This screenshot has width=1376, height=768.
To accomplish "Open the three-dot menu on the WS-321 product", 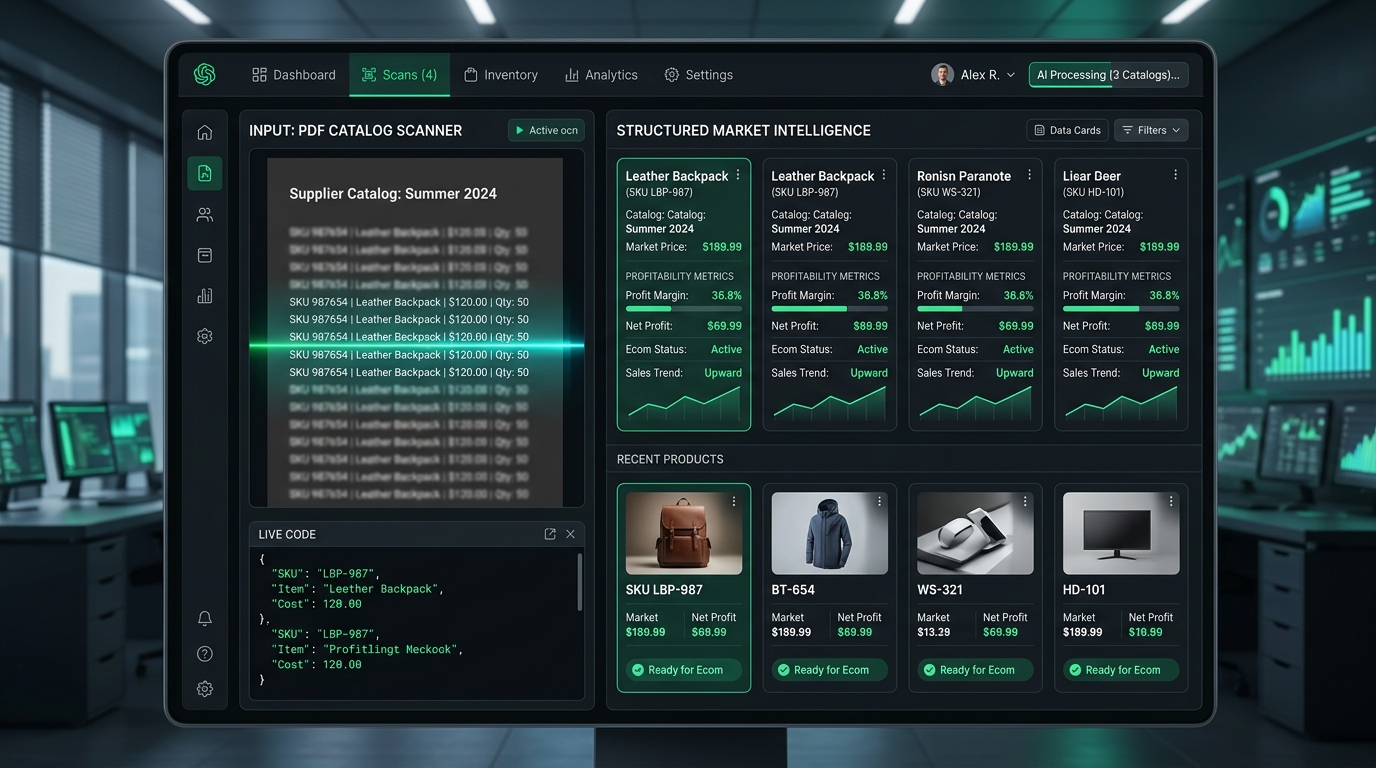I will (1025, 501).
